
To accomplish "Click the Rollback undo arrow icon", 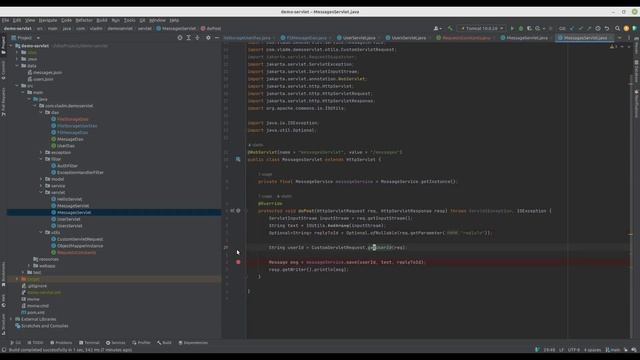I will (607, 29).
